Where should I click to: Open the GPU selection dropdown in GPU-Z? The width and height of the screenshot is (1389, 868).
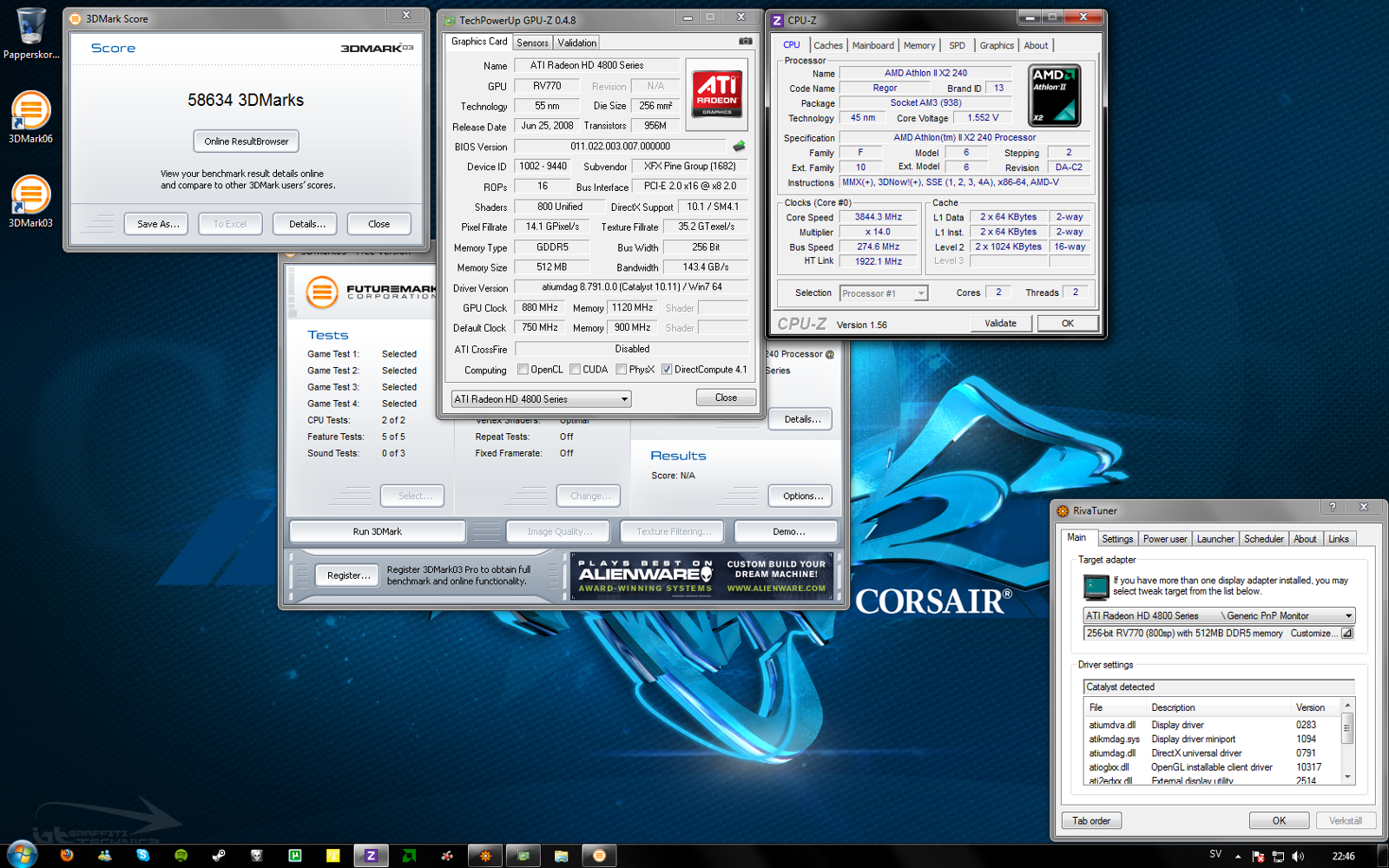[x=541, y=399]
